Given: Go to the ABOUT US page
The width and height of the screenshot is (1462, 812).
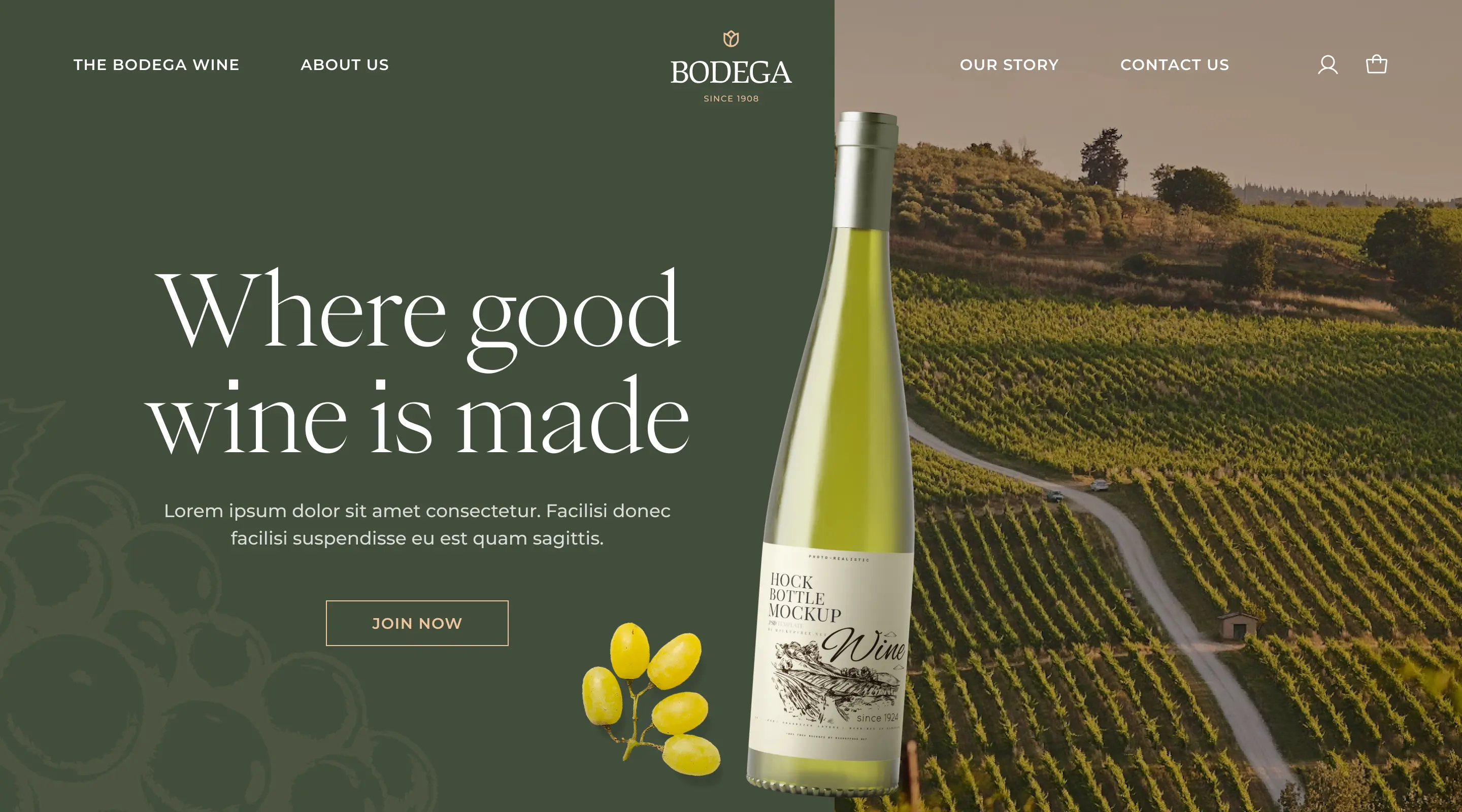Looking at the screenshot, I should pyautogui.click(x=345, y=64).
